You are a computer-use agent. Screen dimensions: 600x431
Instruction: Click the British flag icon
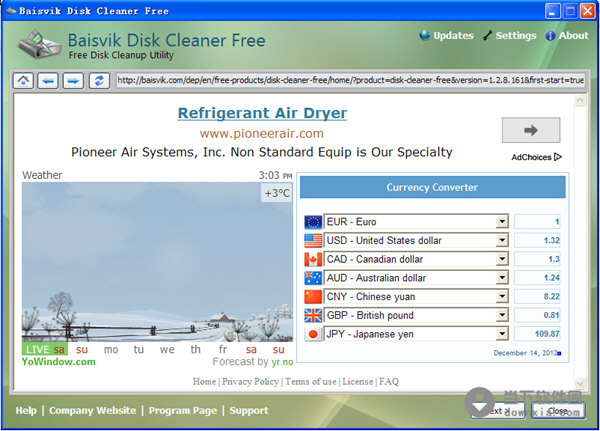pos(313,315)
